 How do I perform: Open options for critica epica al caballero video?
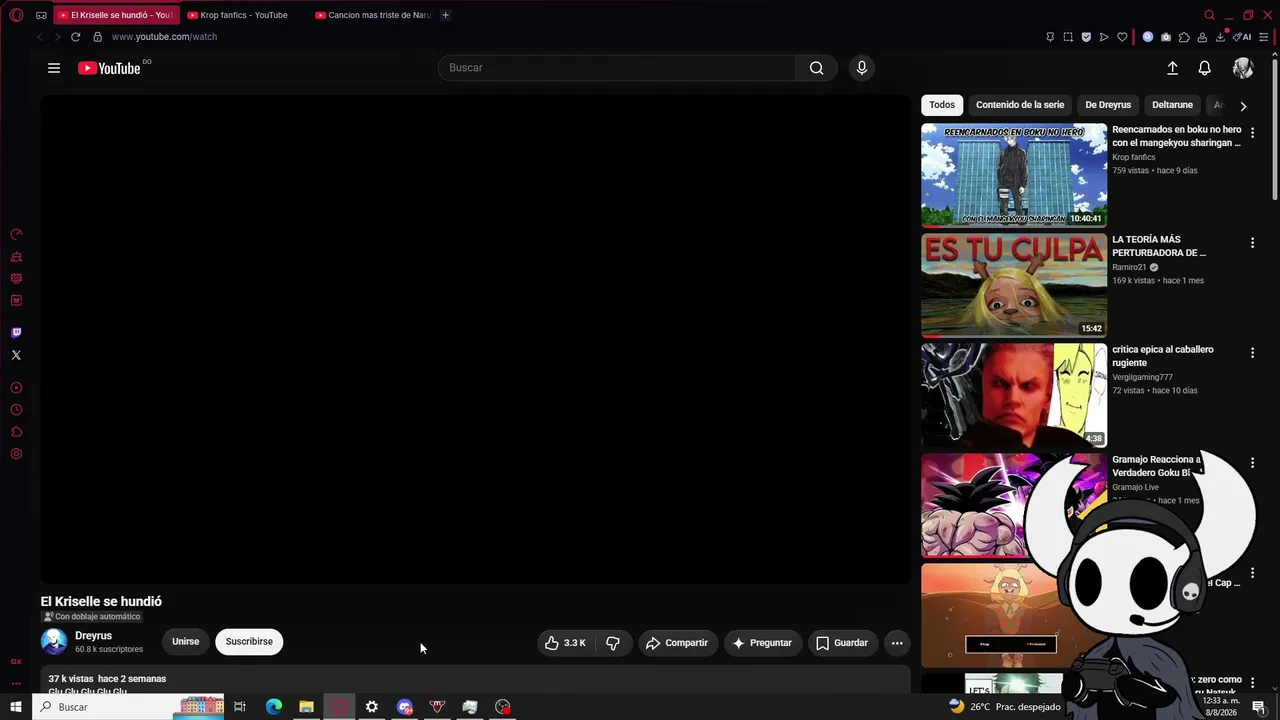tap(1252, 353)
